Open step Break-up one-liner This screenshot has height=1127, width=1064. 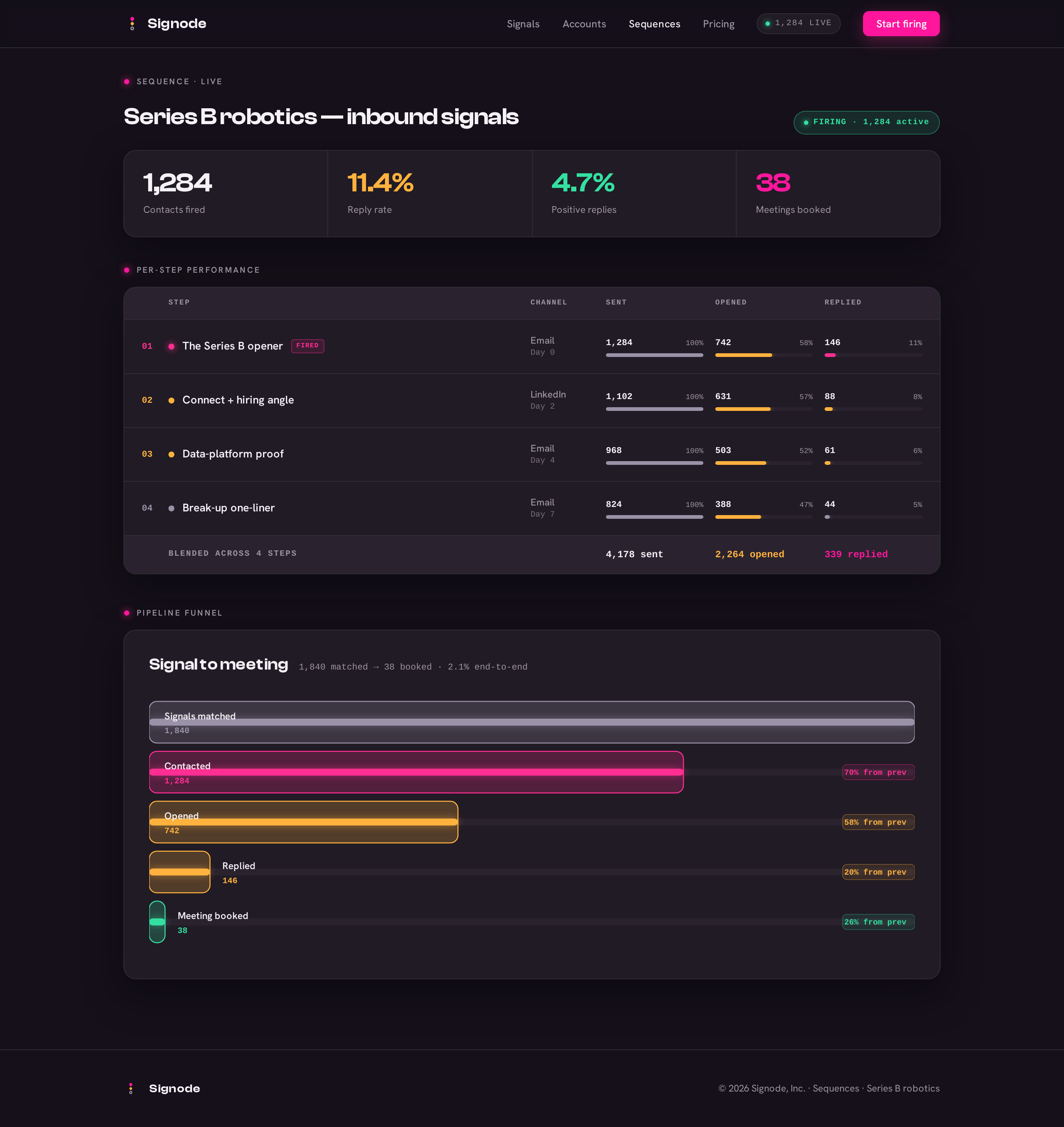coord(229,508)
